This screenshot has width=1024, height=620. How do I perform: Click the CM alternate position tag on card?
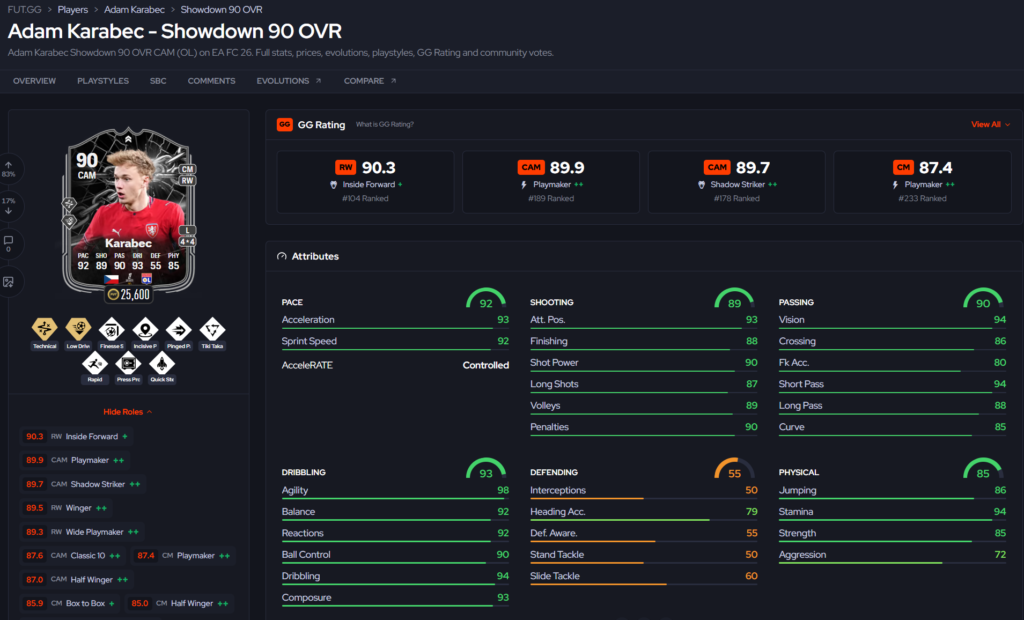(187, 169)
